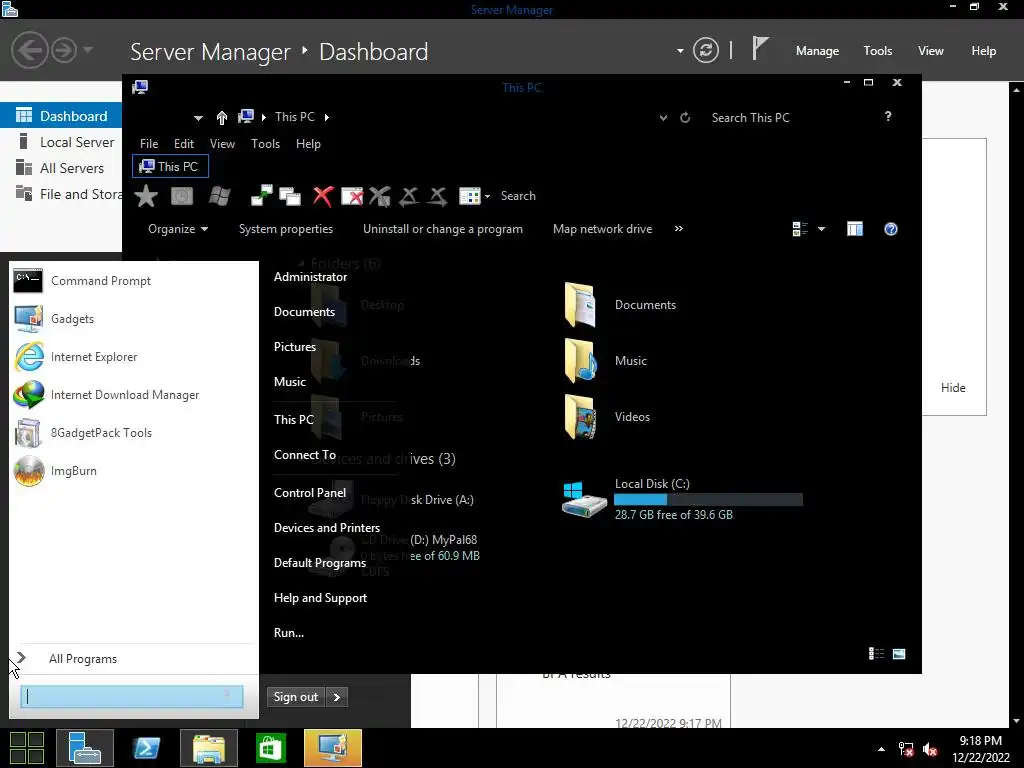Open the Edit menu in Explorer
Viewport: 1024px width, 768px height.
pos(184,144)
